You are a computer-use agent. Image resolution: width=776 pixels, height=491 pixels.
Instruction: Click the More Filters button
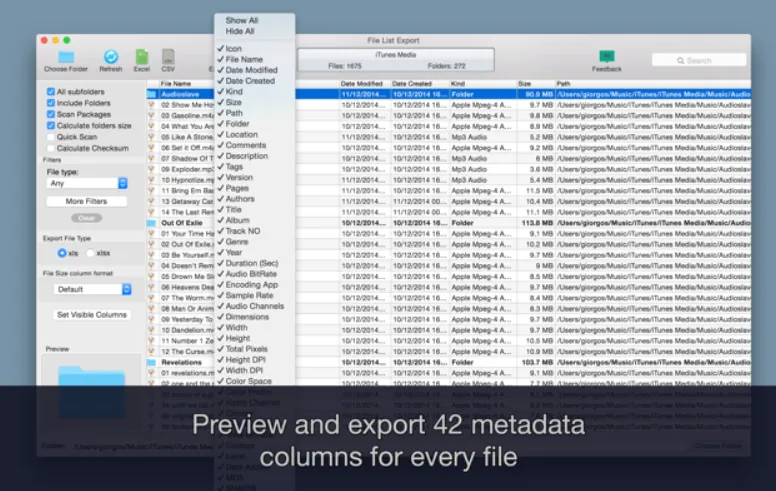click(87, 201)
